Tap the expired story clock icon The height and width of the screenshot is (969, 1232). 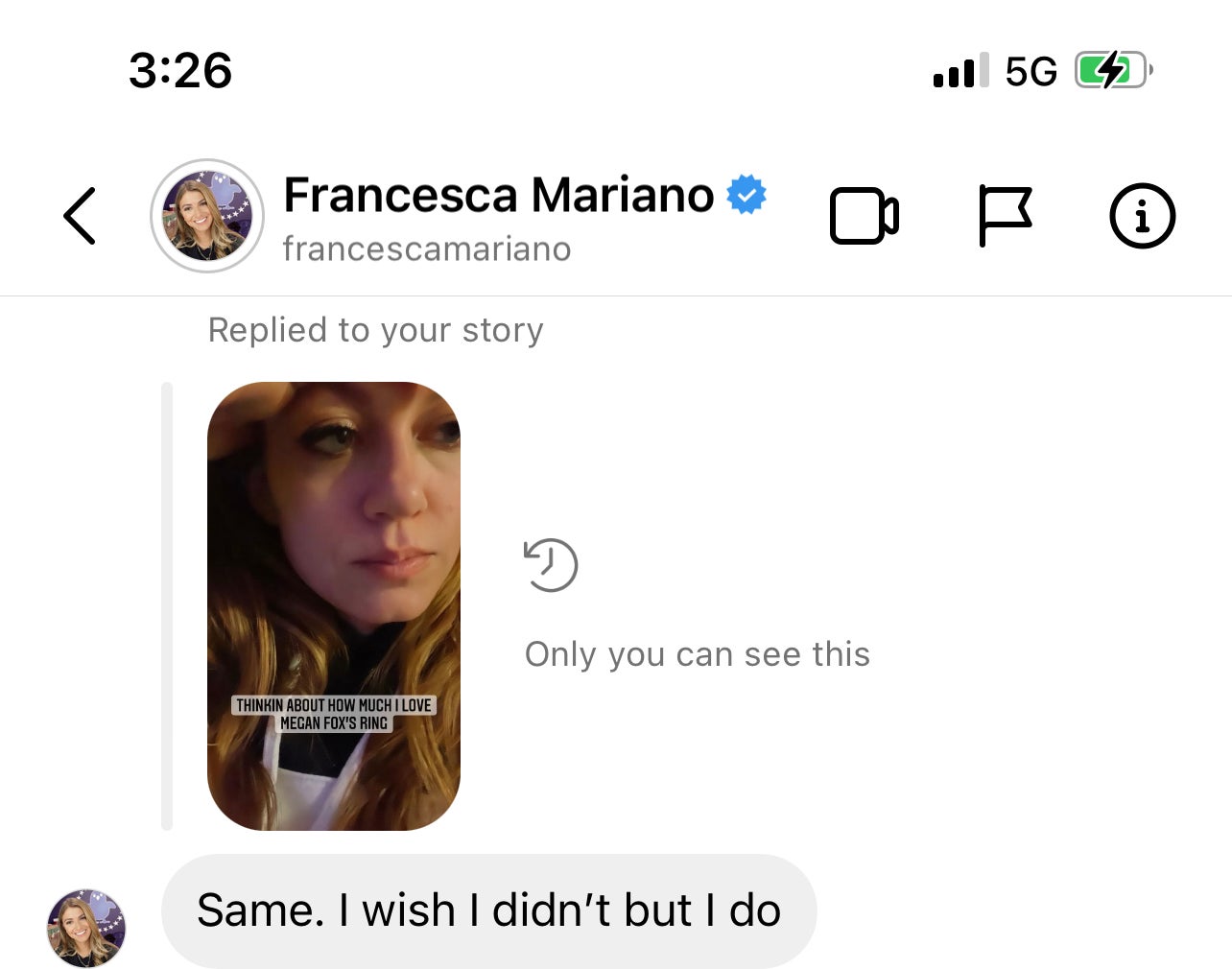(551, 565)
